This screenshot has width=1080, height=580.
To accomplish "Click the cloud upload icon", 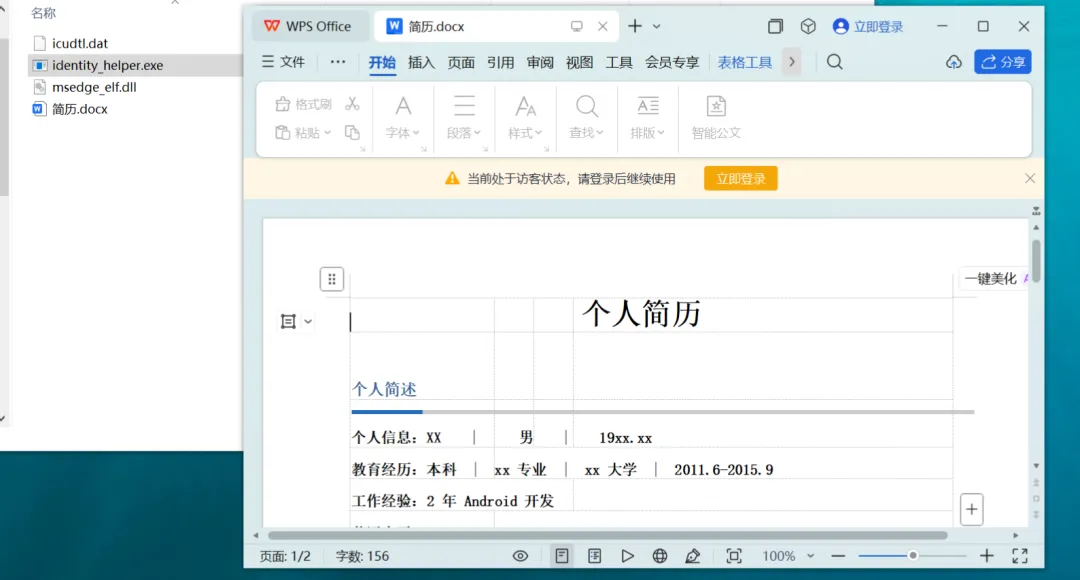I will (954, 62).
